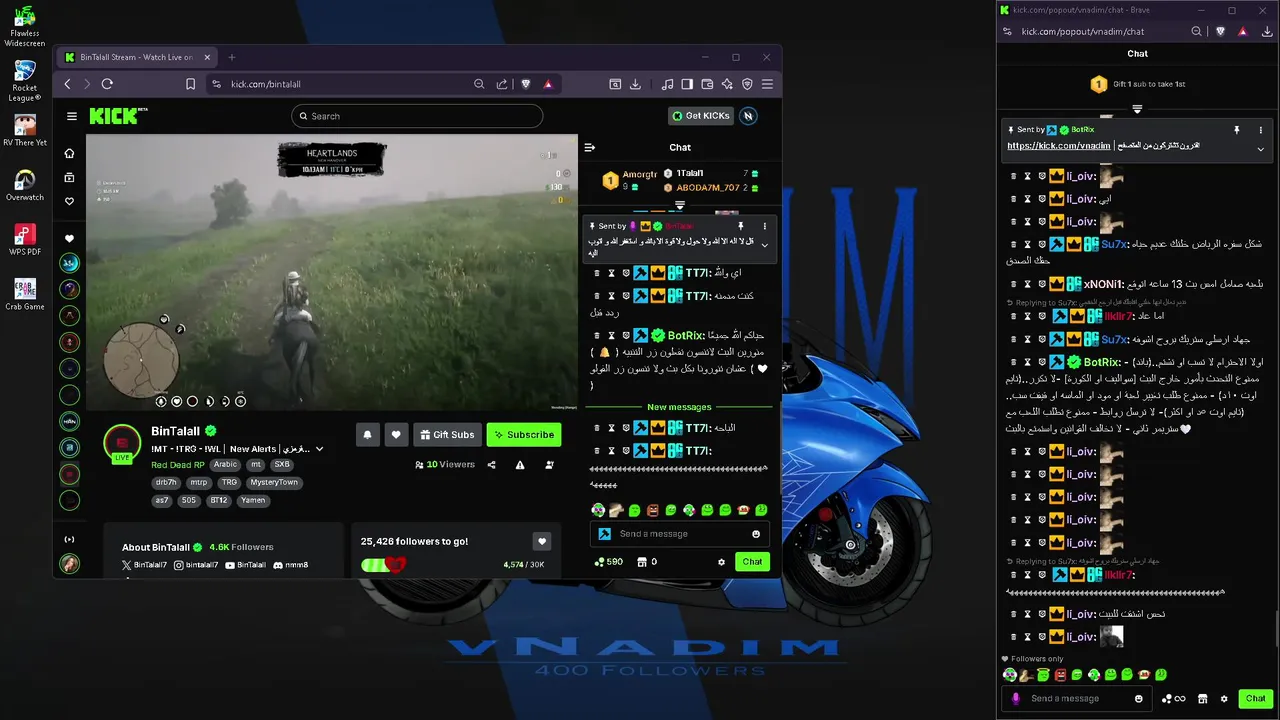Viewport: 1280px width, 720px height.
Task: Toggle notifications bell for BinTalall
Action: pyautogui.click(x=367, y=435)
